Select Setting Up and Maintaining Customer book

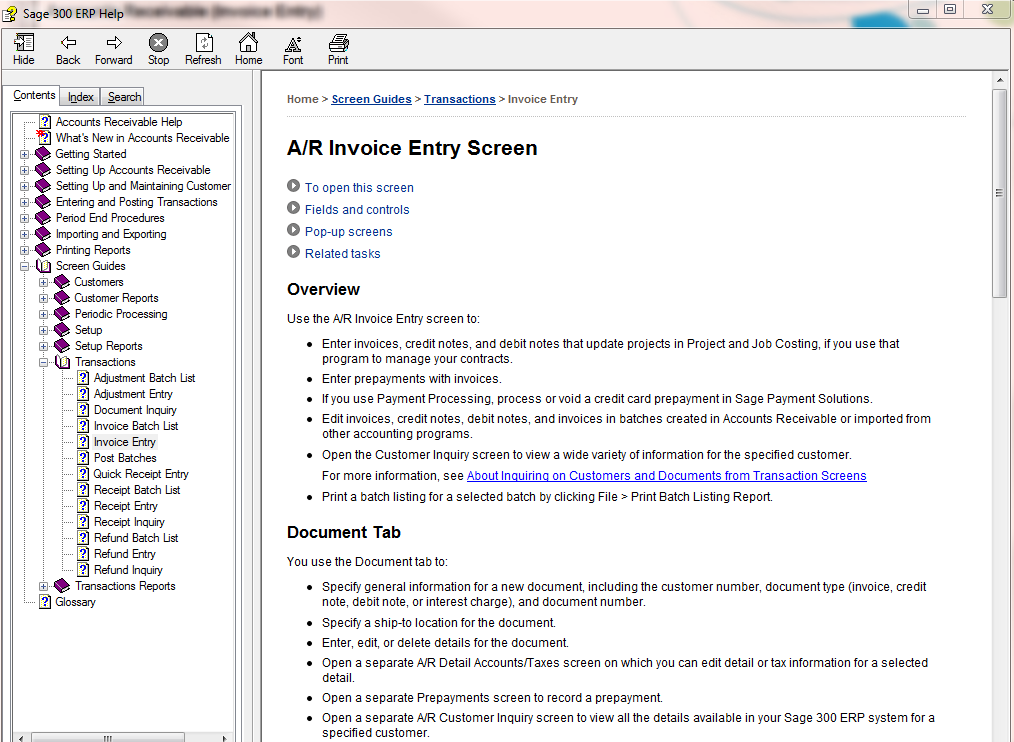click(x=143, y=186)
